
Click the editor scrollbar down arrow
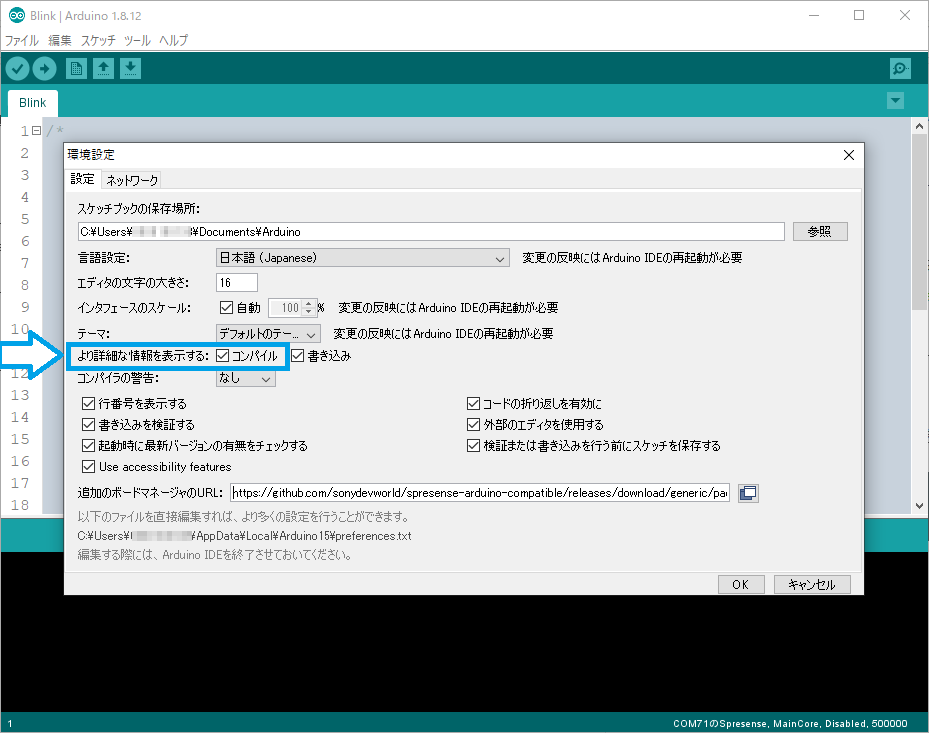pyautogui.click(x=920, y=505)
